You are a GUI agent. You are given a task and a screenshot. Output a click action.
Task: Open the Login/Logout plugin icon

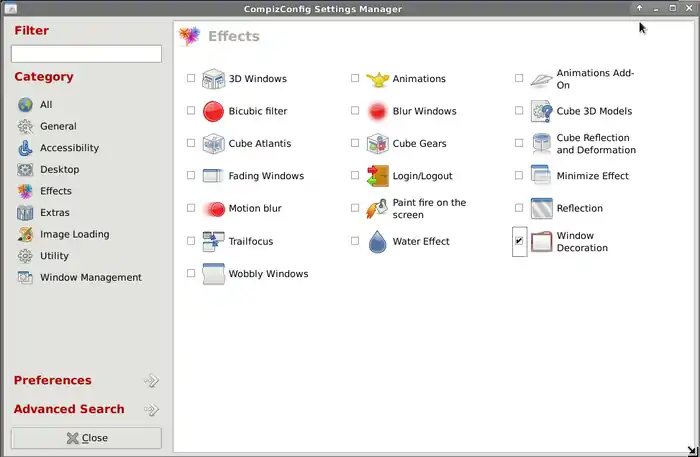point(377,176)
